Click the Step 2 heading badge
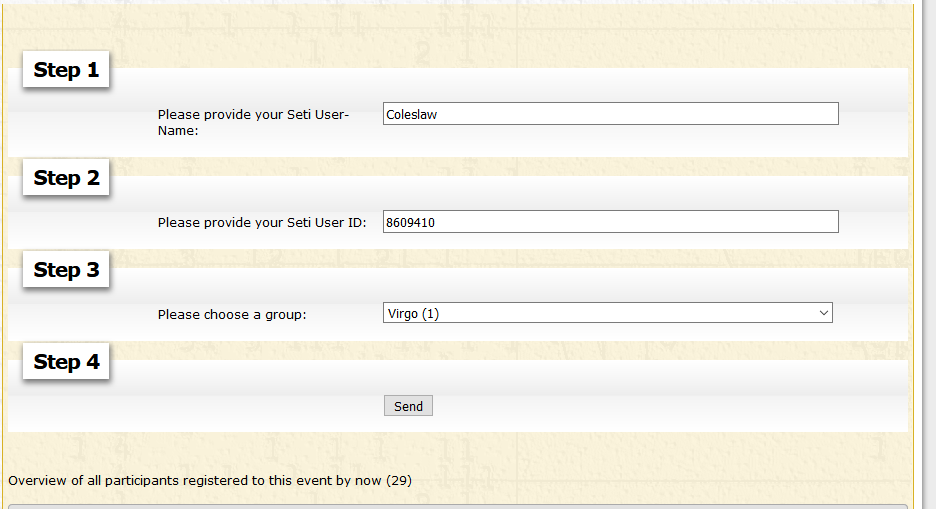This screenshot has width=936, height=509. coord(66,178)
